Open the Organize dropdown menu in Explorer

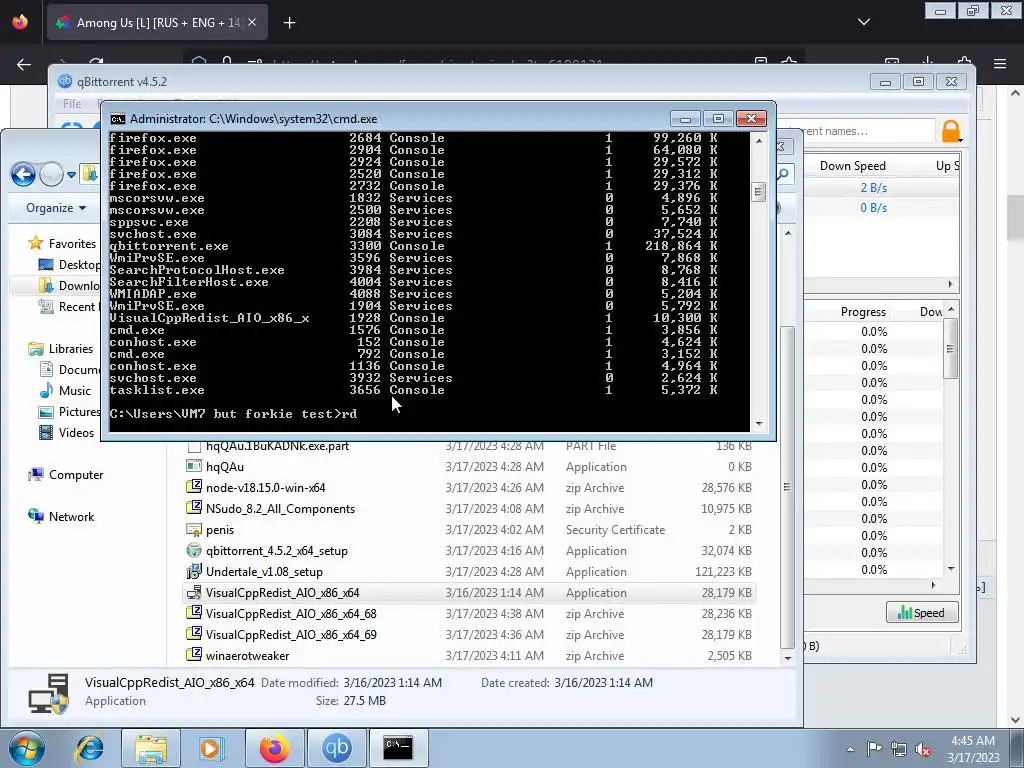point(56,208)
